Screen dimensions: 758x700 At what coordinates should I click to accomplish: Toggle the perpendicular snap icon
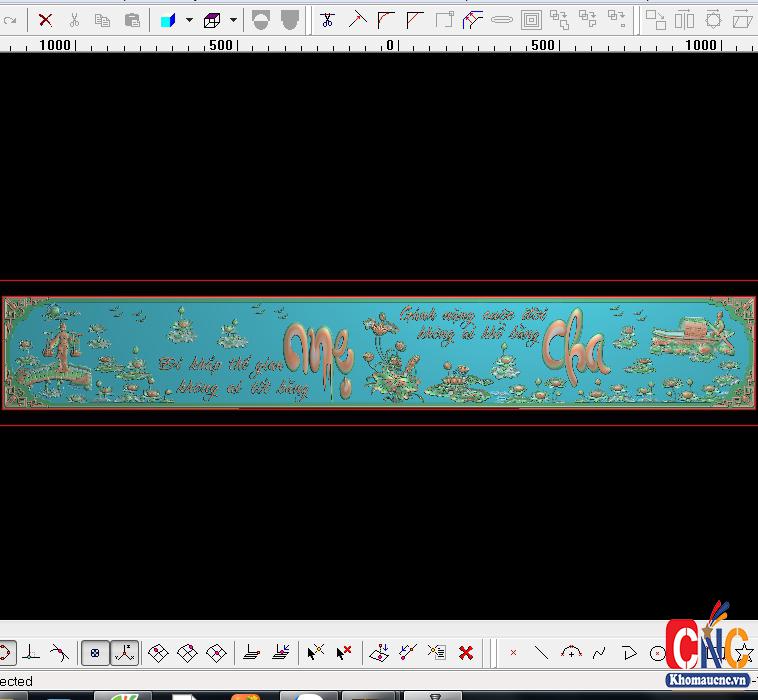tap(32, 653)
